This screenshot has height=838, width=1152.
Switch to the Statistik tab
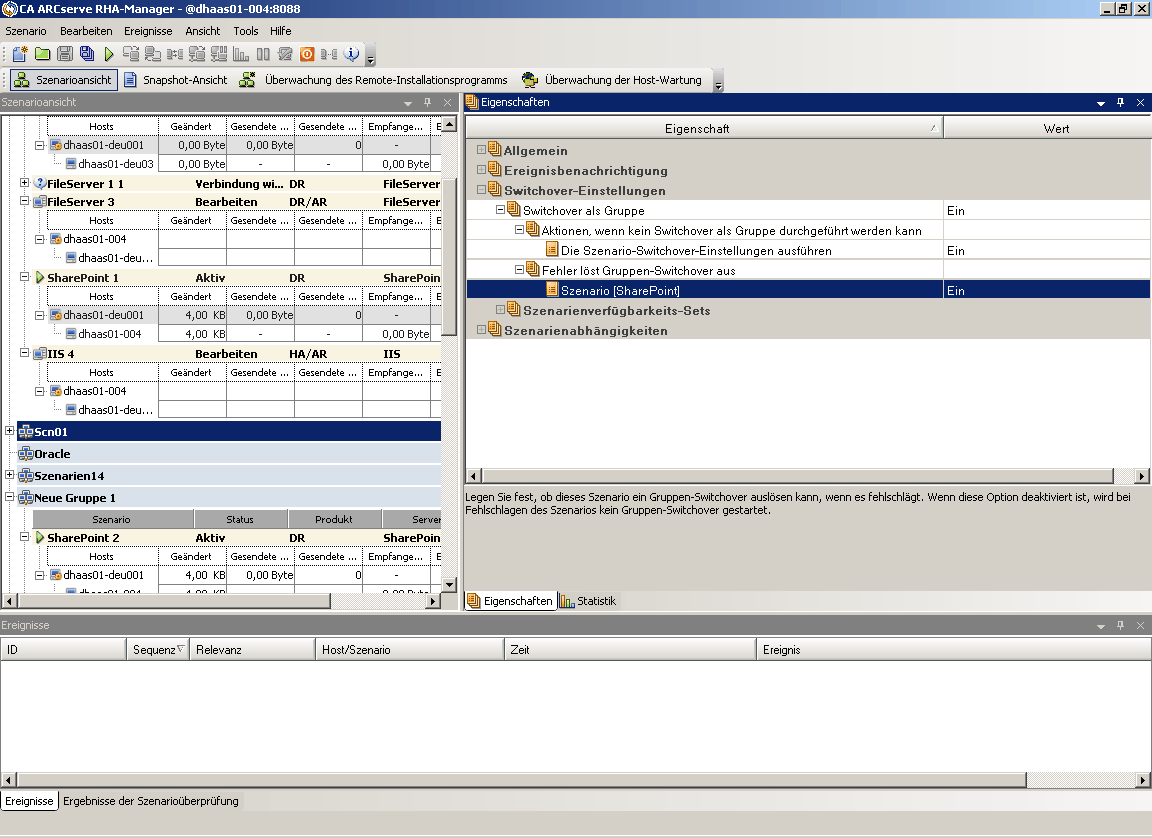point(589,601)
